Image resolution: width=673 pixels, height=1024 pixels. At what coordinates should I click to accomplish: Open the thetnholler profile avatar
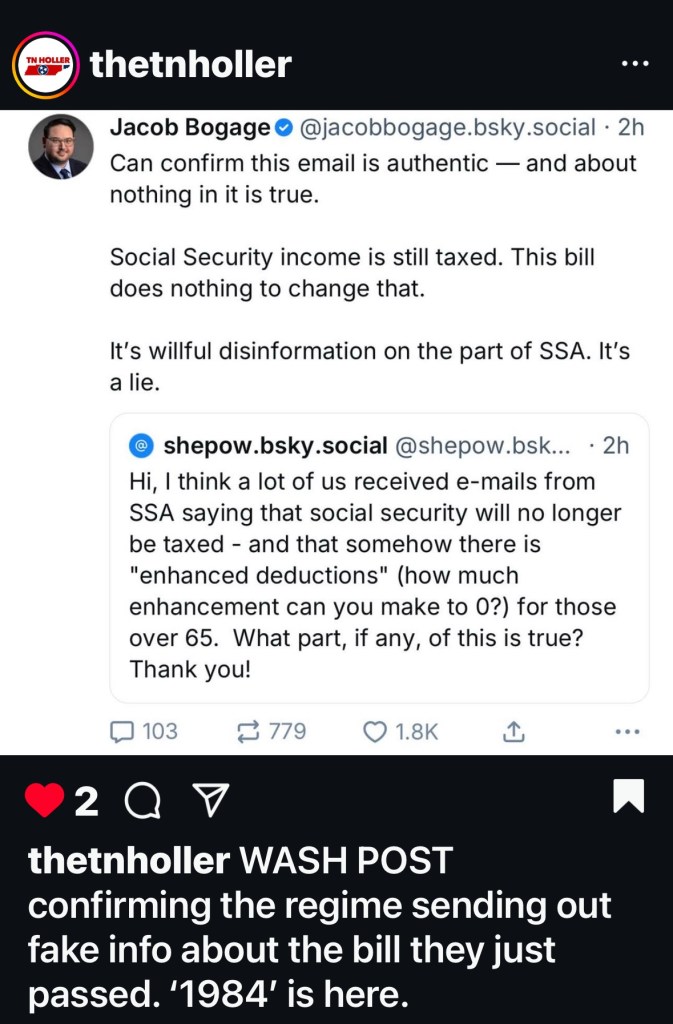click(x=45, y=65)
